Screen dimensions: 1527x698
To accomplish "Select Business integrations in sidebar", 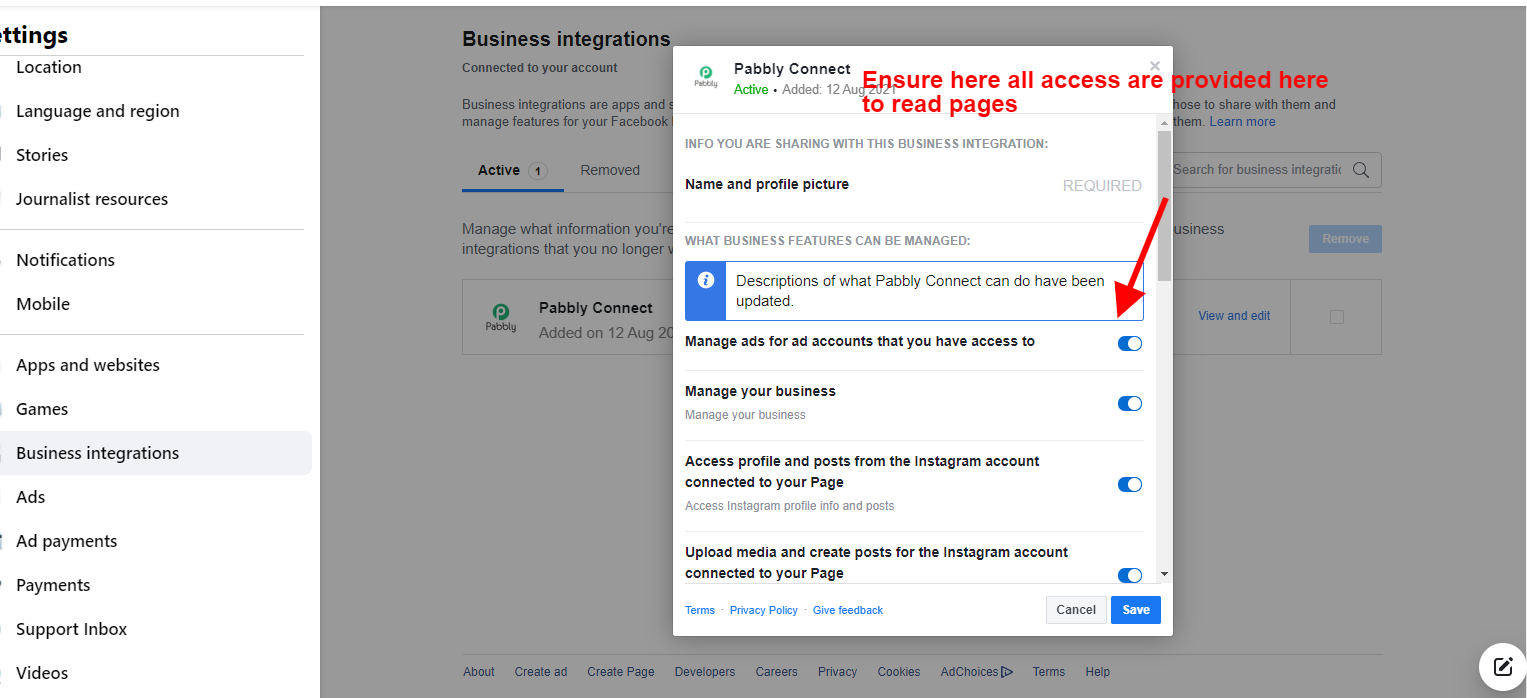I will pyautogui.click(x=155, y=453).
